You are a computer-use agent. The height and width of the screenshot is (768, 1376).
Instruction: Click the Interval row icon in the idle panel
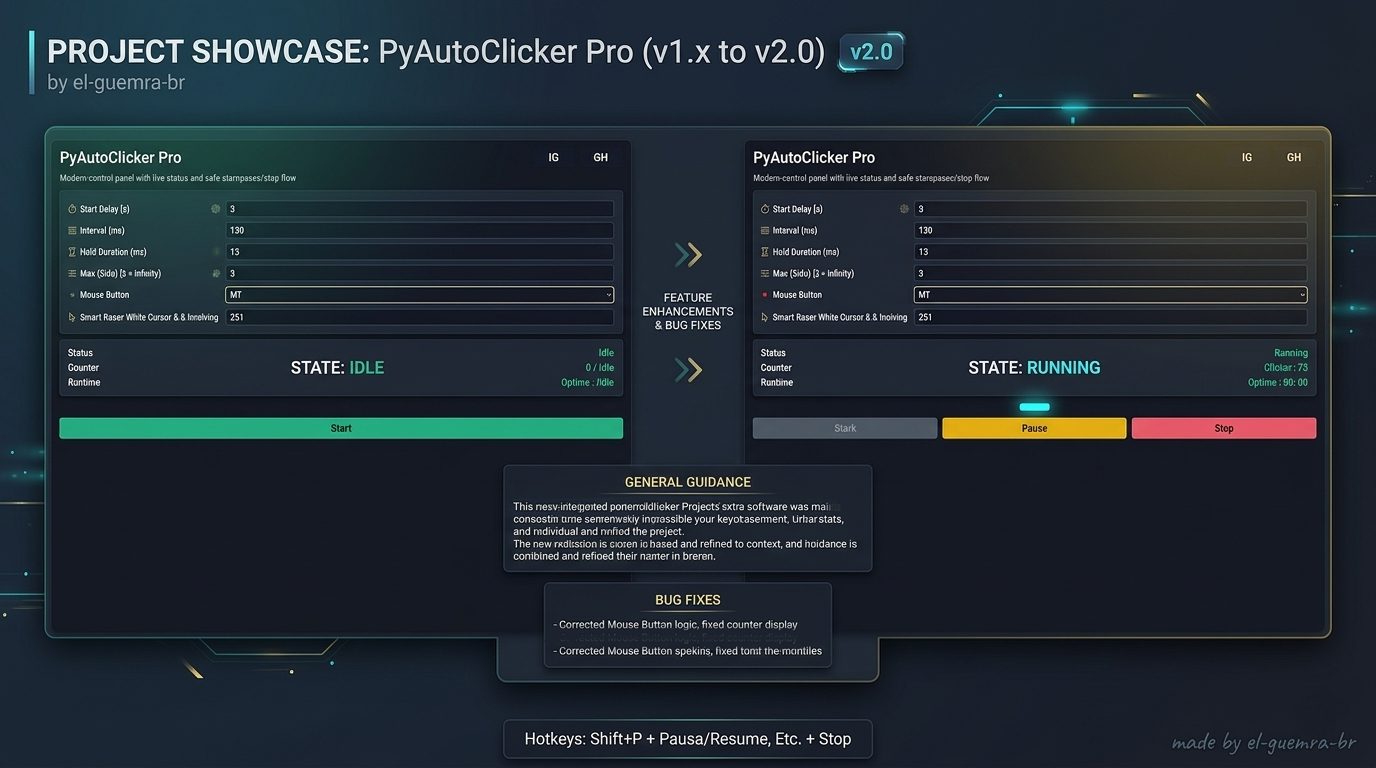(x=72, y=231)
